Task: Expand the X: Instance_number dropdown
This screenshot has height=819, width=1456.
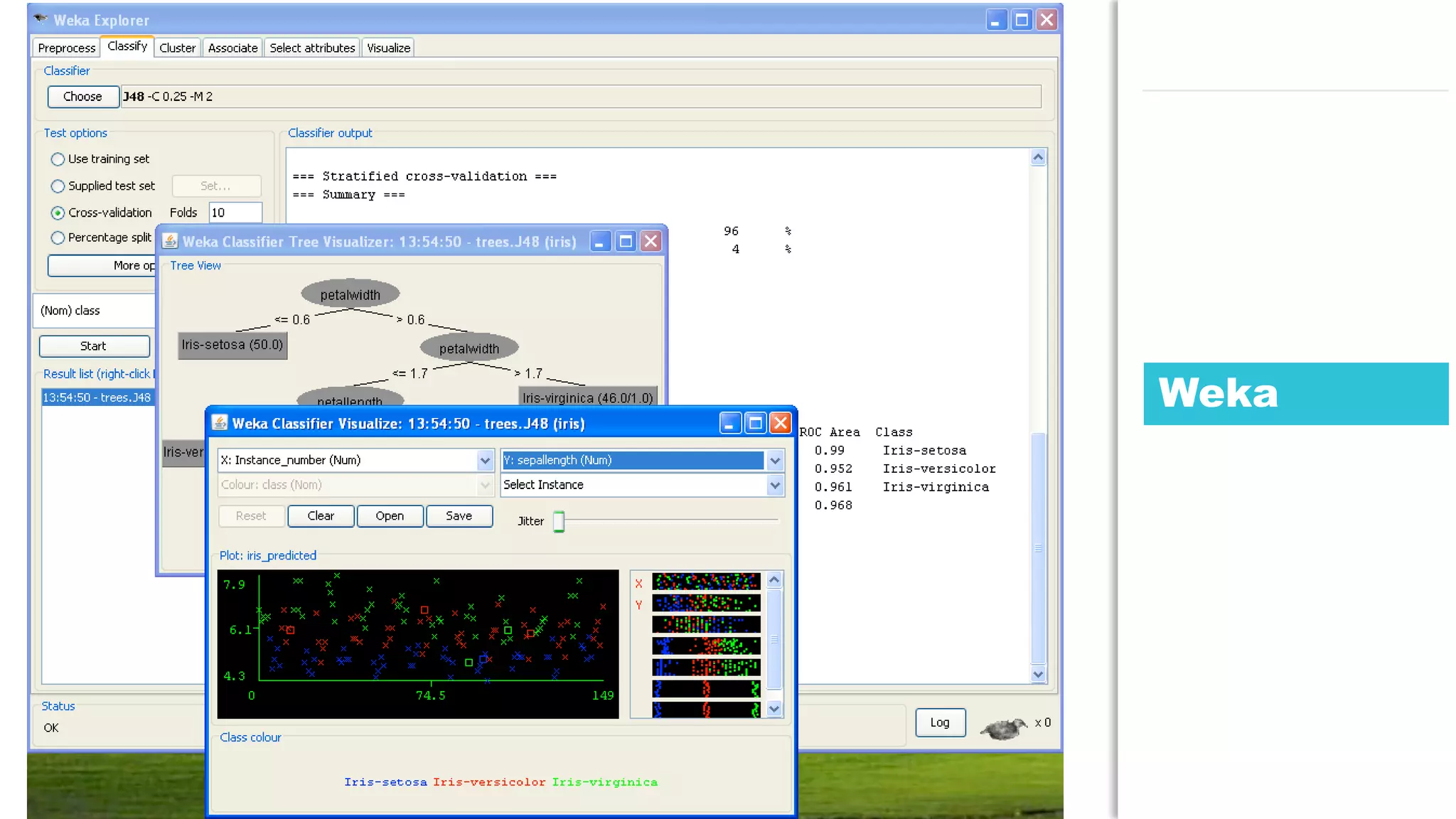Action: click(x=485, y=461)
